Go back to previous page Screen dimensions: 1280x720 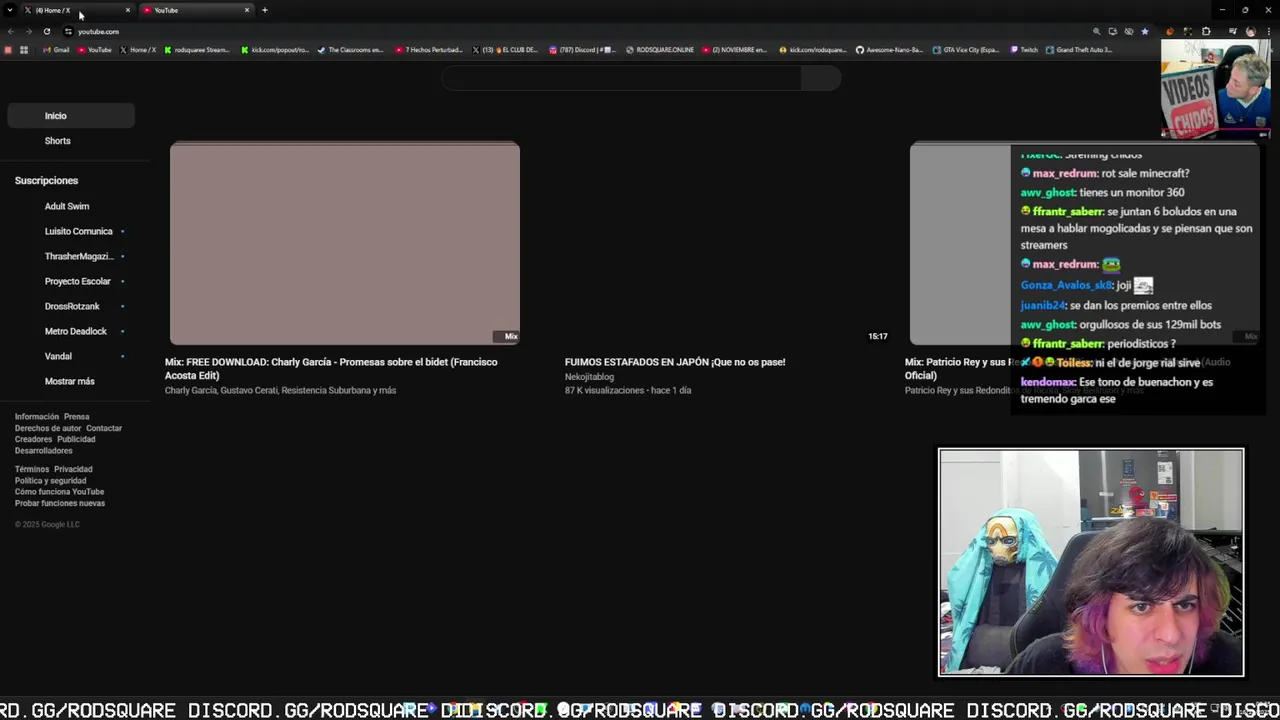point(11,31)
